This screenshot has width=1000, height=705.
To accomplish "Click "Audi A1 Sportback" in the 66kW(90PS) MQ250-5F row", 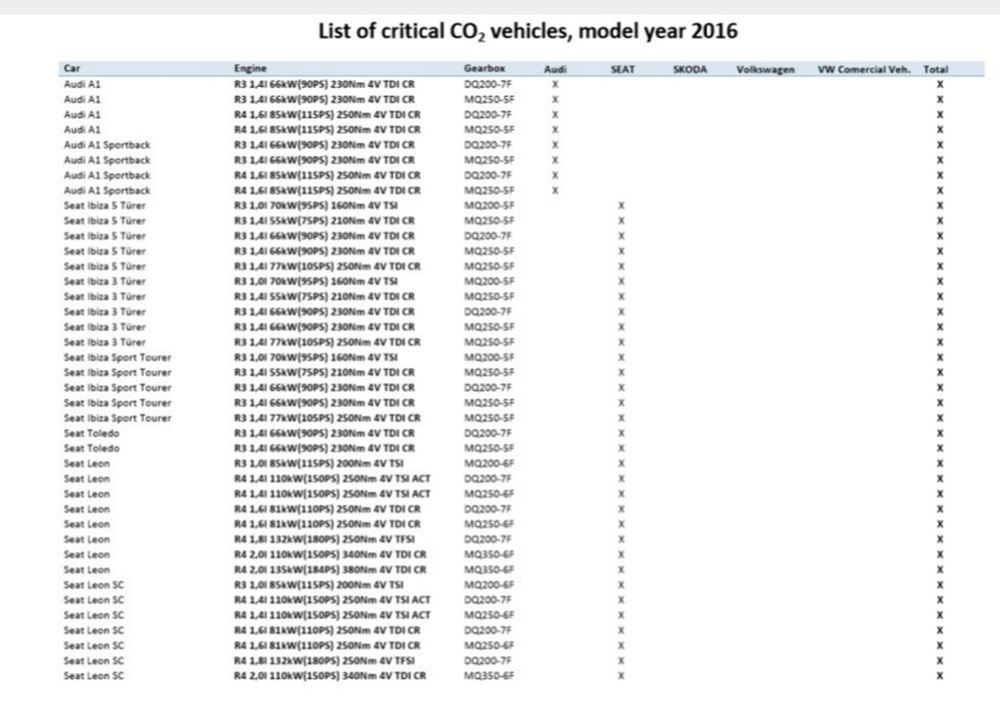I will coord(107,160).
